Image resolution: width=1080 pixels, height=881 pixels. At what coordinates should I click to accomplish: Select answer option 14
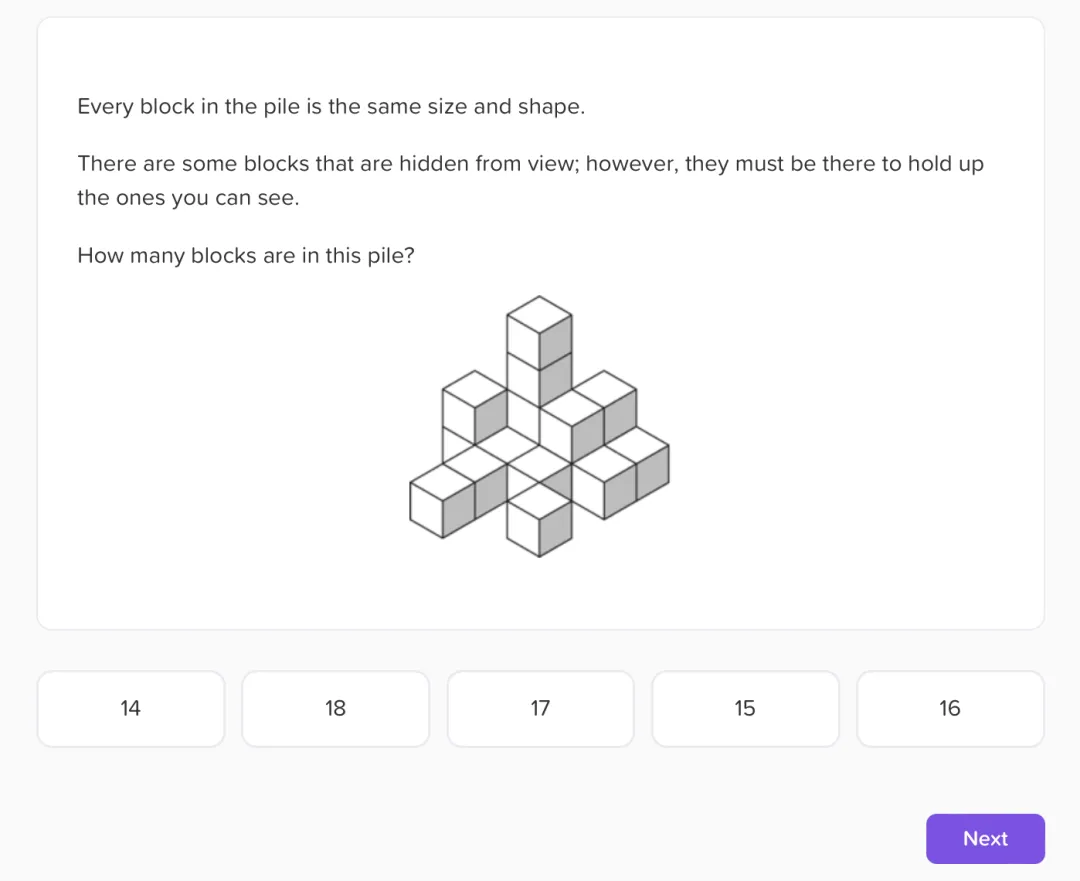tap(131, 708)
